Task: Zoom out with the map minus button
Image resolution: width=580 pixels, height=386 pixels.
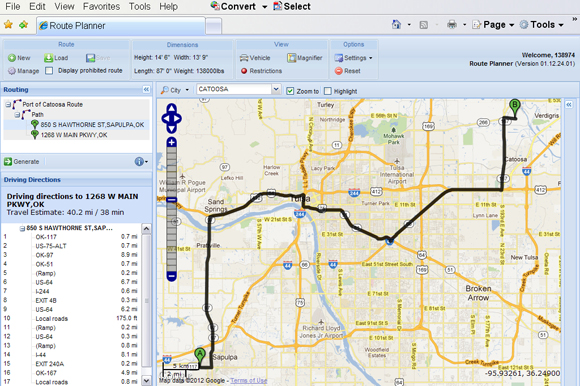Action: (171, 276)
